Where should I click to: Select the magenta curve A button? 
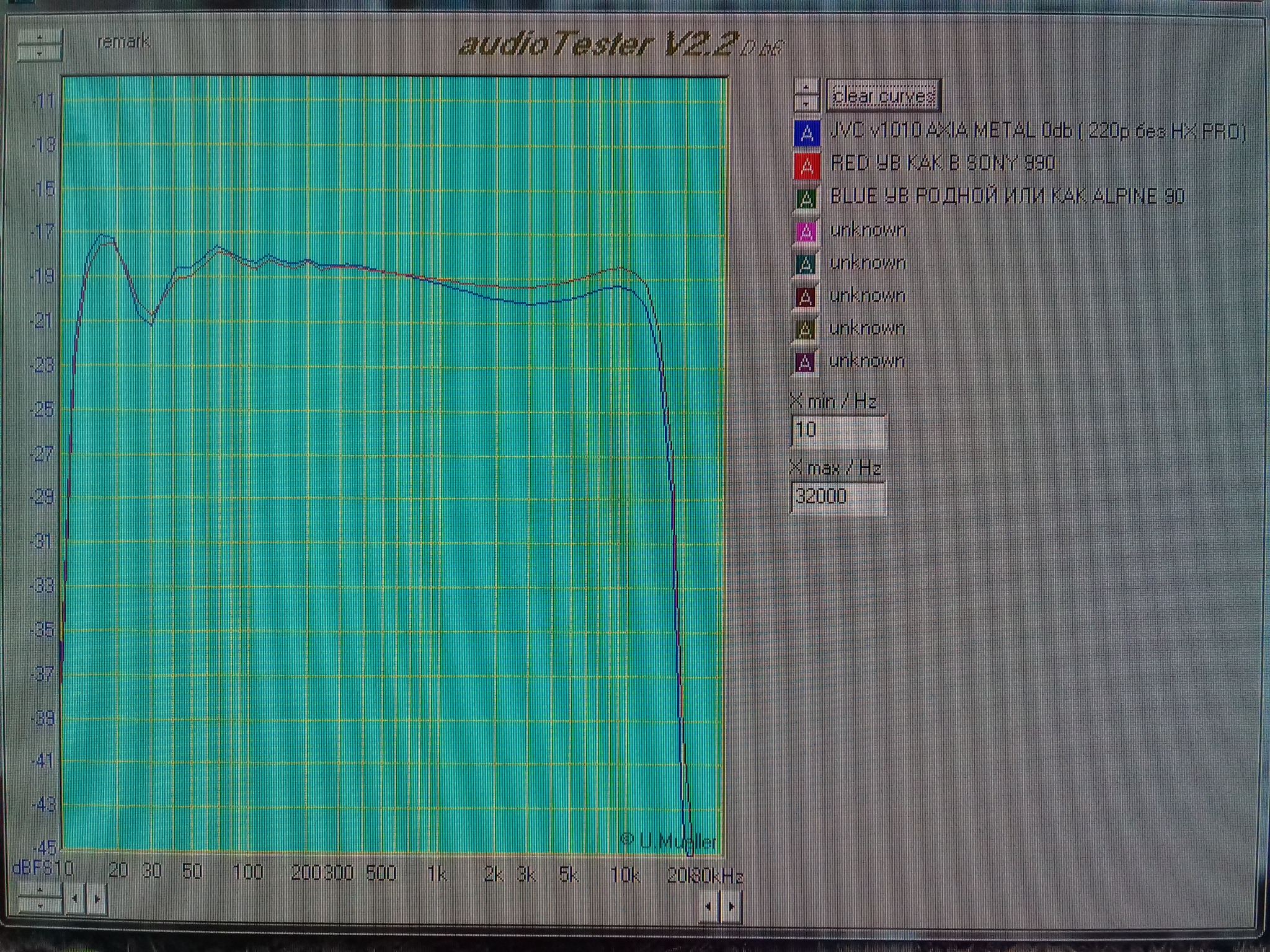click(806, 231)
